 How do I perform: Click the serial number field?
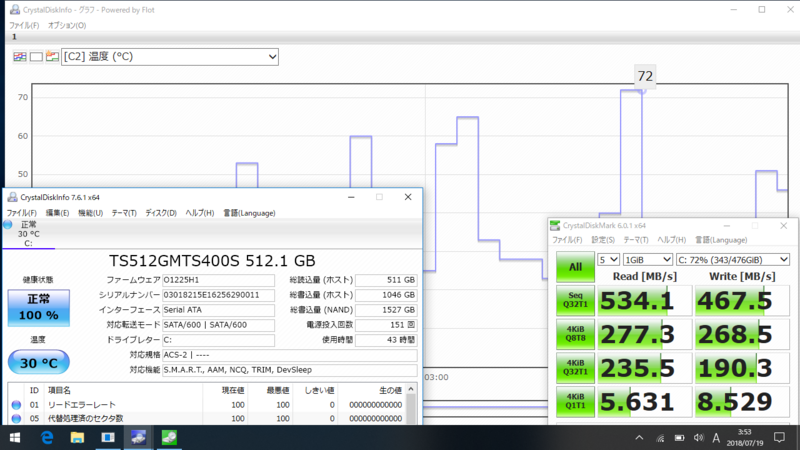click(218, 295)
